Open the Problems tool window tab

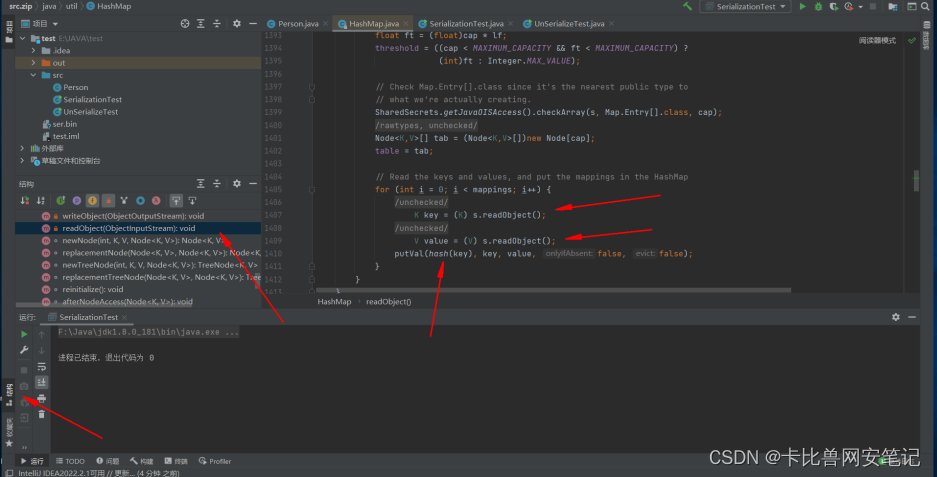[x=108, y=461]
